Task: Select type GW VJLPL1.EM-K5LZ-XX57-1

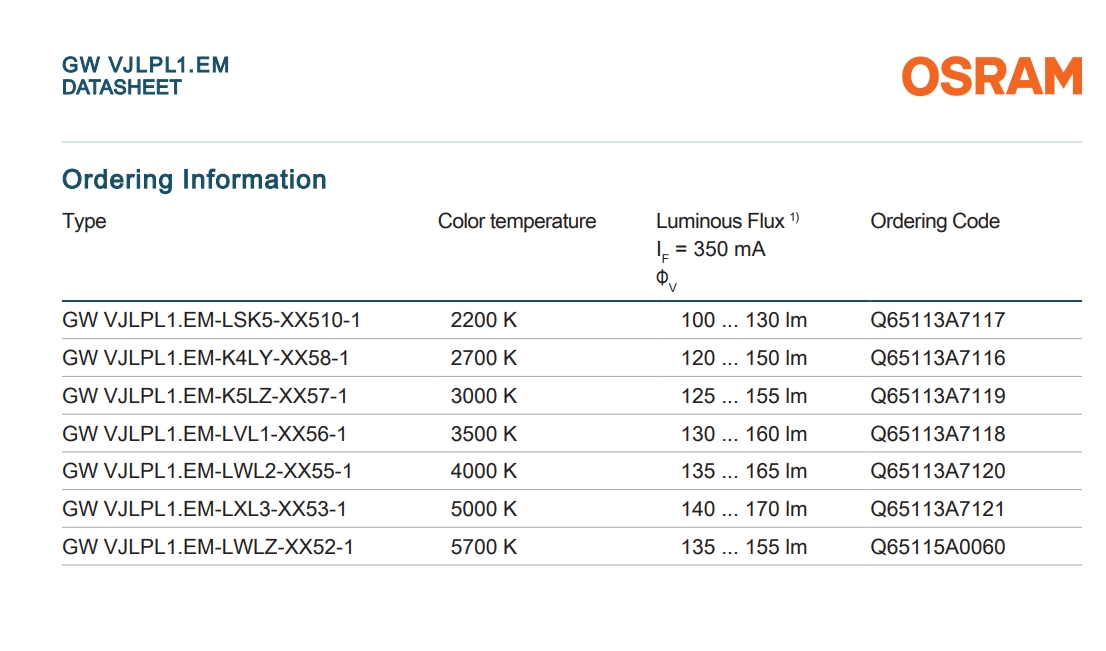Action: click(205, 396)
